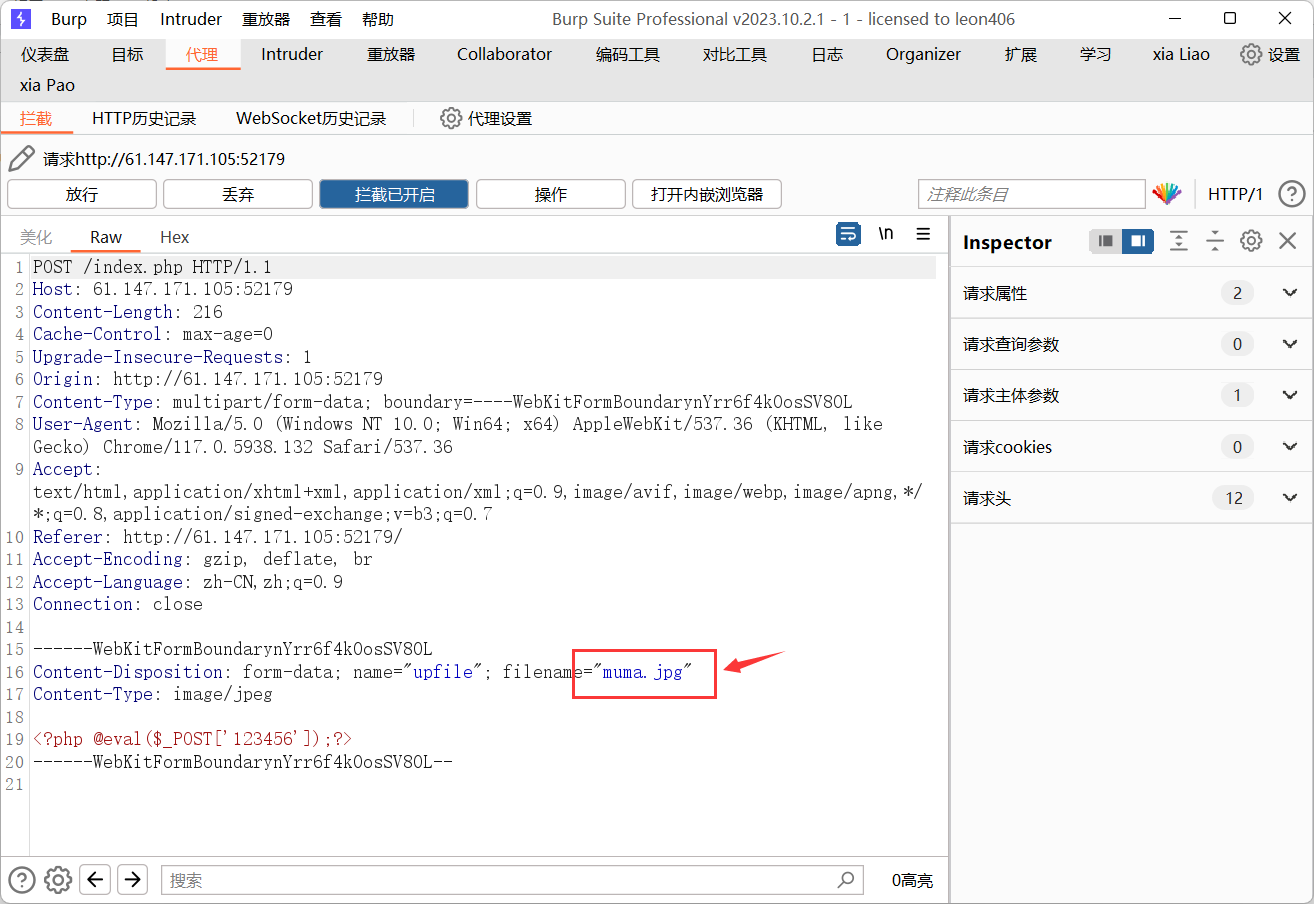Screen dimensions: 1314x904
Task: Open 代理设置 proxy settings
Action: [x=486, y=119]
